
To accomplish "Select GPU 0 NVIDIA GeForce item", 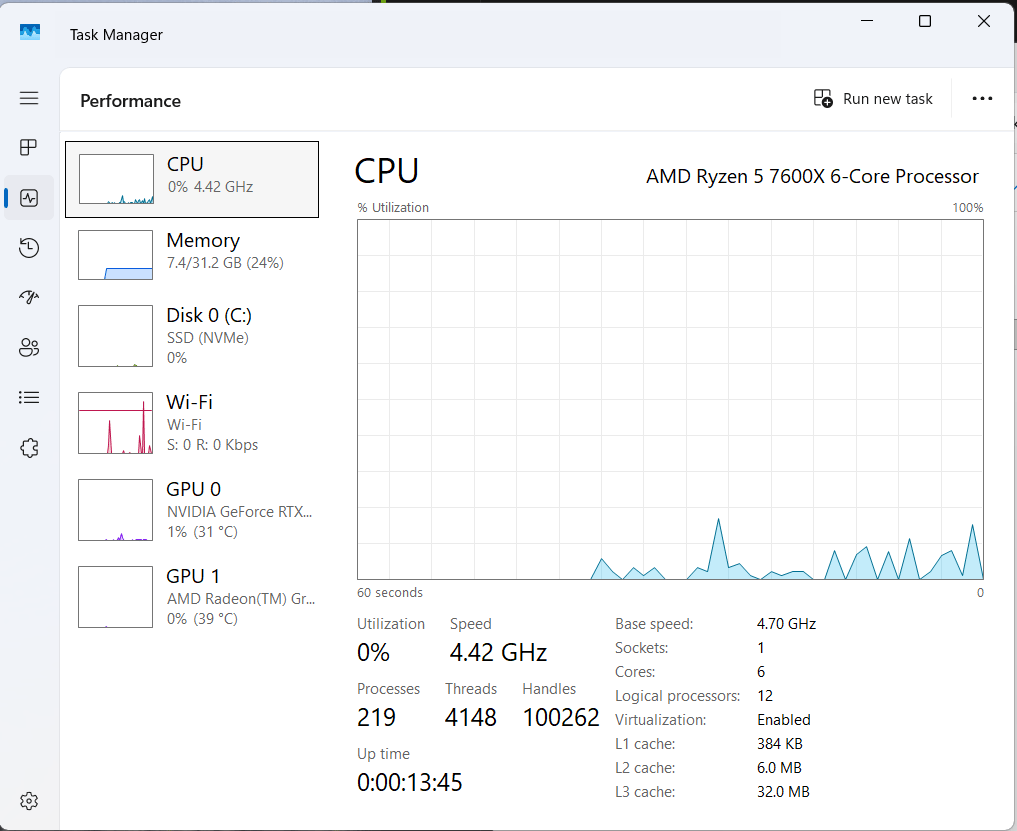I will tap(192, 510).
